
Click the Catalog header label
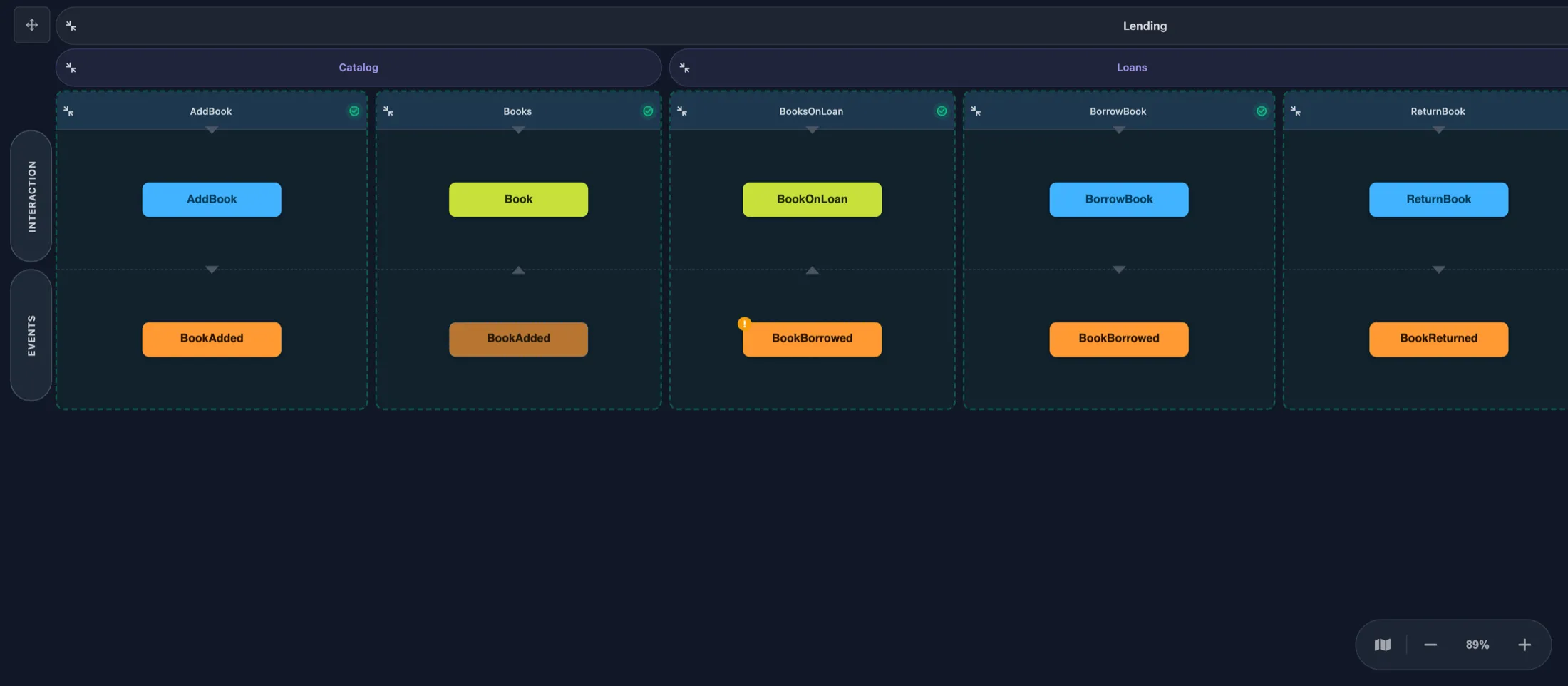pyautogui.click(x=359, y=68)
